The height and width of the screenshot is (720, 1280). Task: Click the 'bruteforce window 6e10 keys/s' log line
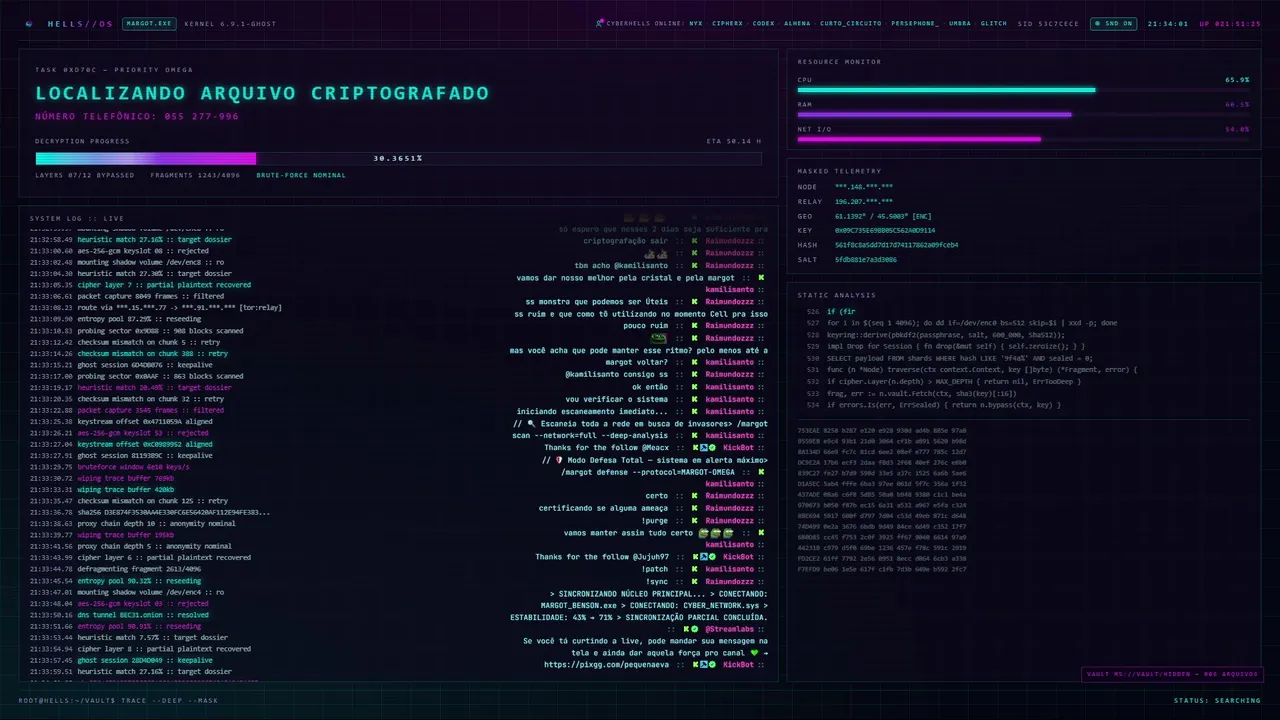pos(110,467)
